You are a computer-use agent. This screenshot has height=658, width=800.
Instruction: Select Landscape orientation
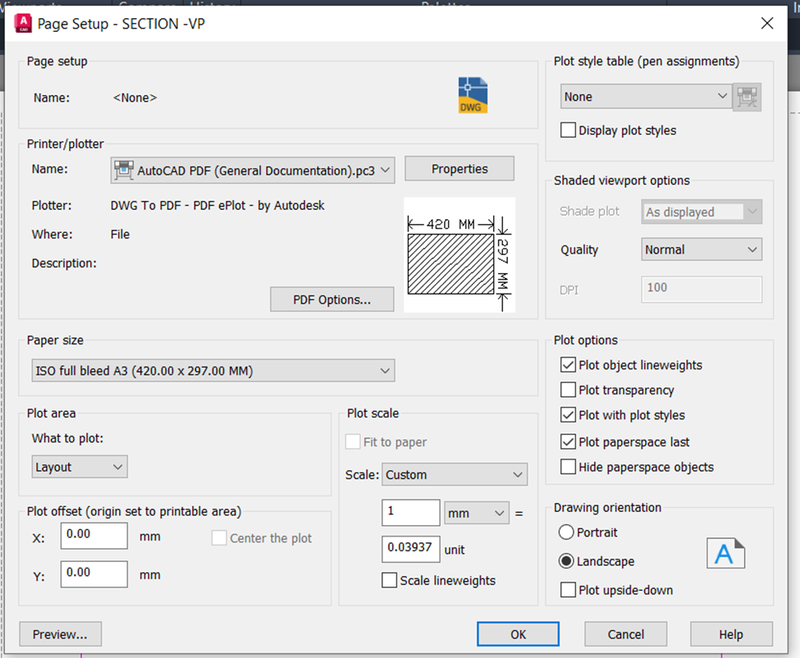(566, 561)
